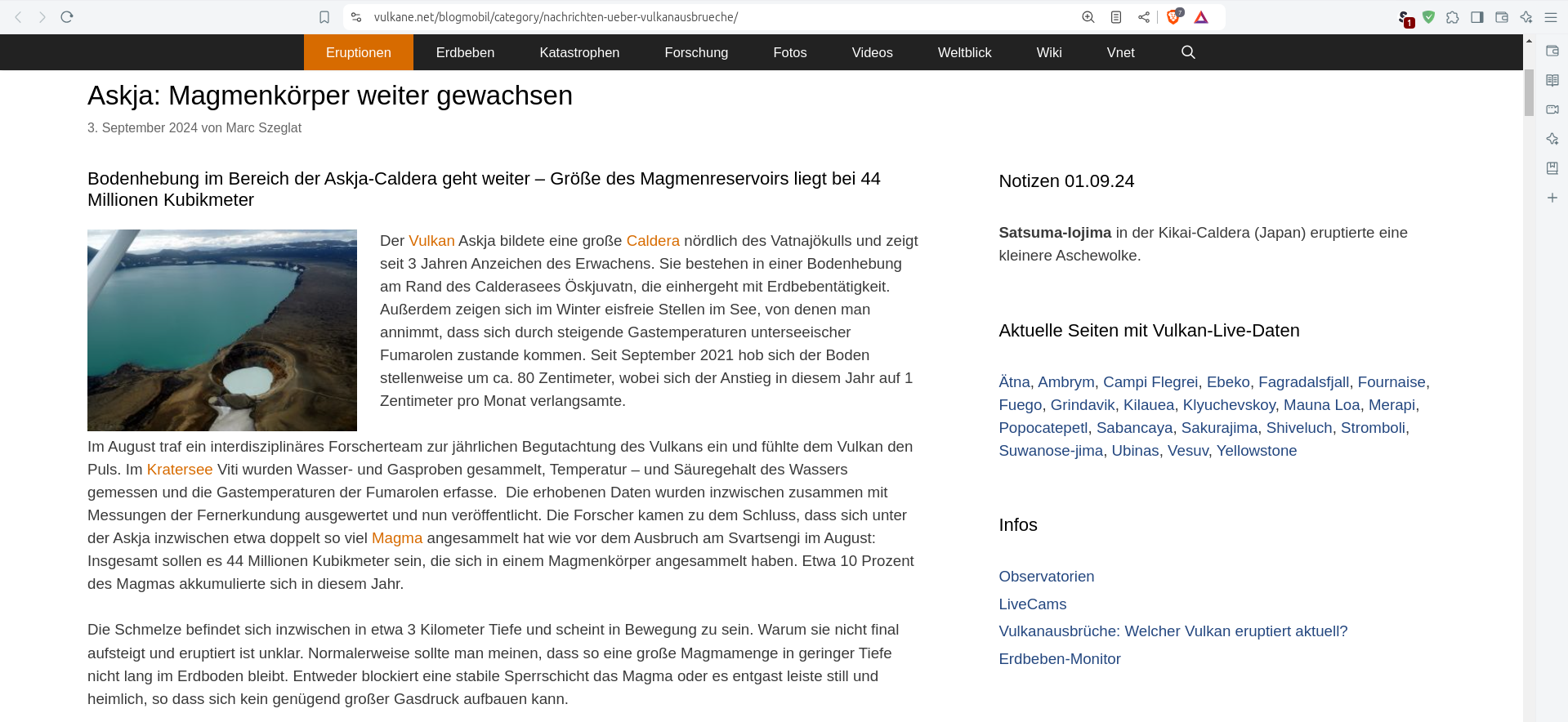Open Brave Wallet in the right sidebar

[x=1552, y=51]
